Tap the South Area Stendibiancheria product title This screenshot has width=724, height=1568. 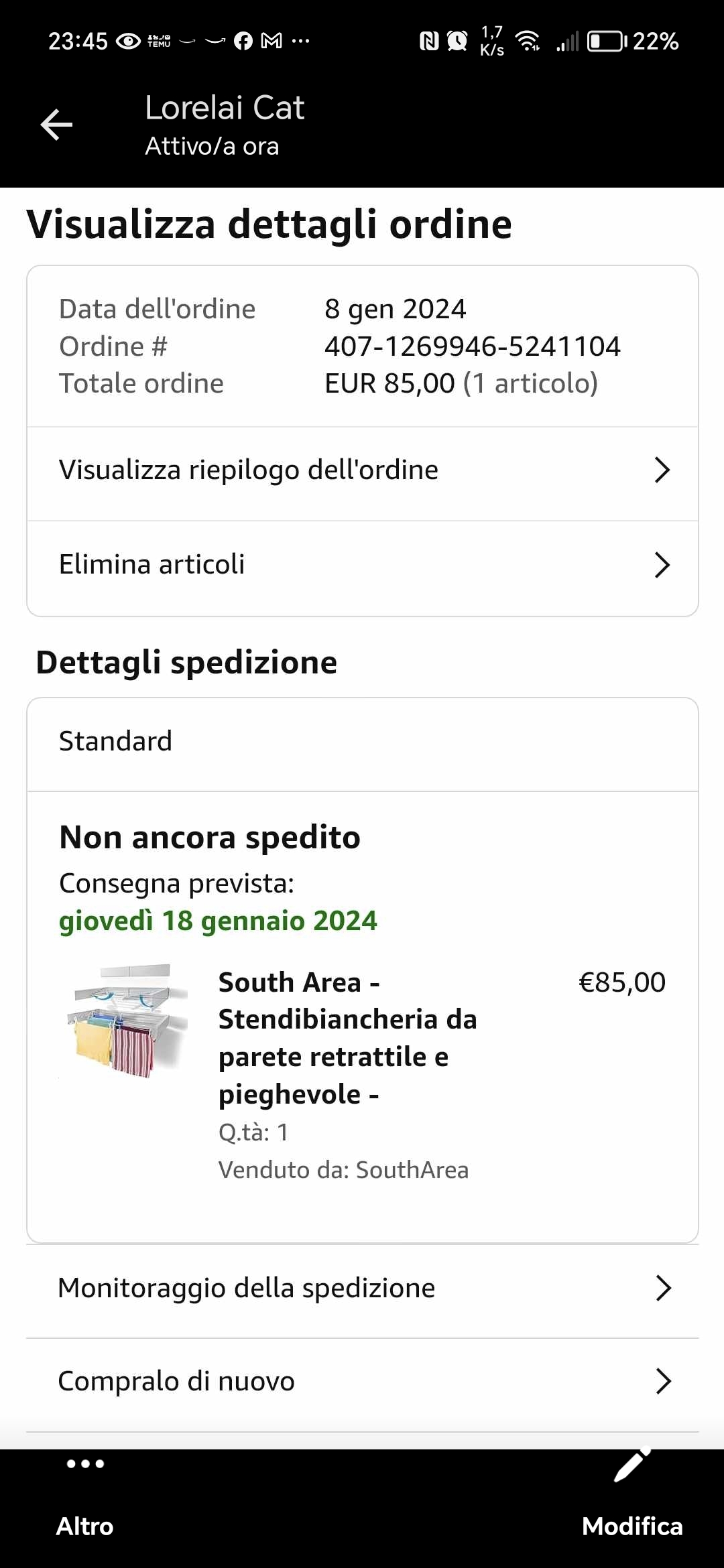tap(347, 1037)
